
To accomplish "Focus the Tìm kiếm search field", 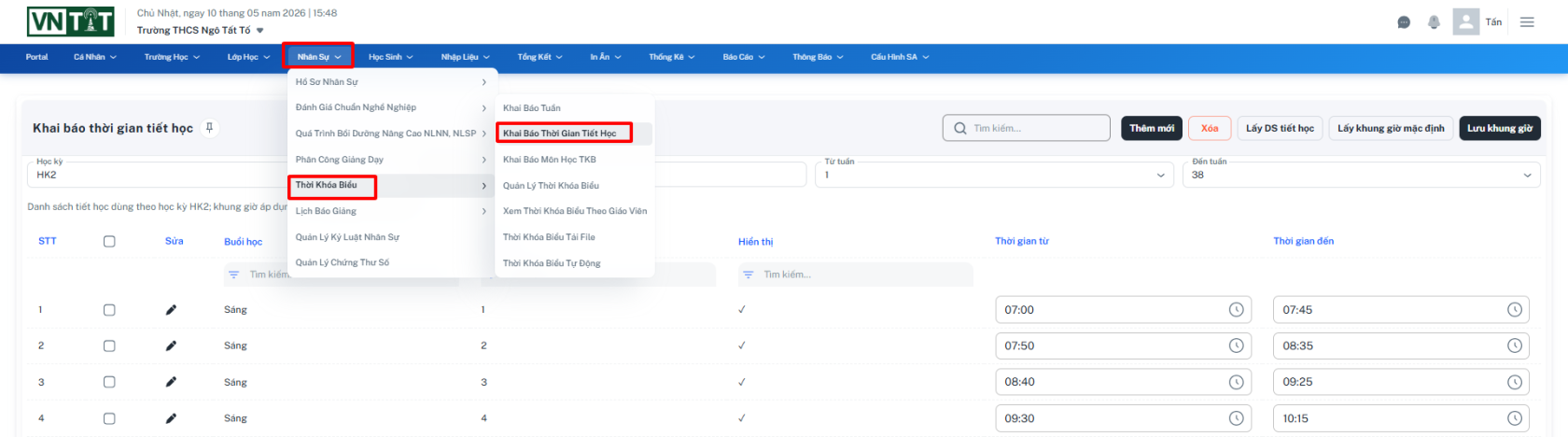I will (1026, 128).
